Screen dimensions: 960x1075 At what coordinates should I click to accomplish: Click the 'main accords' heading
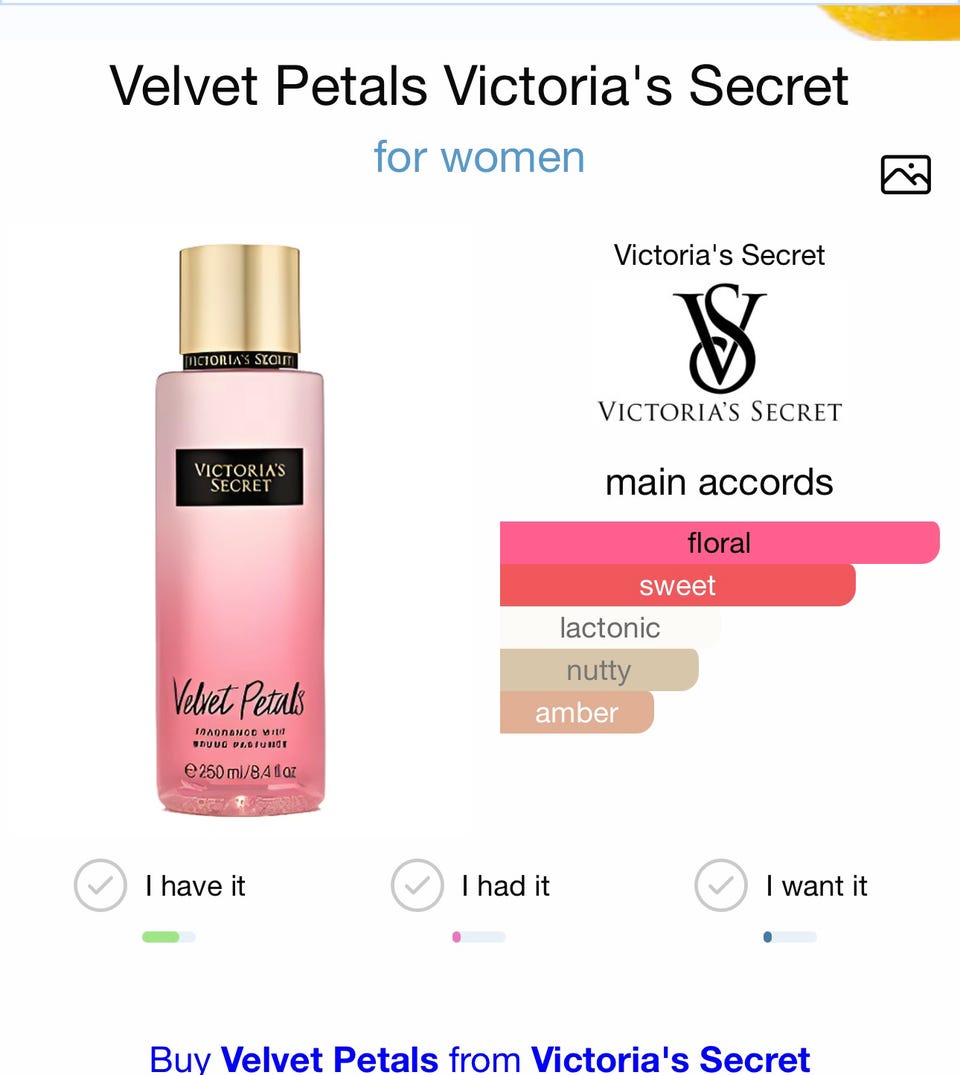719,482
